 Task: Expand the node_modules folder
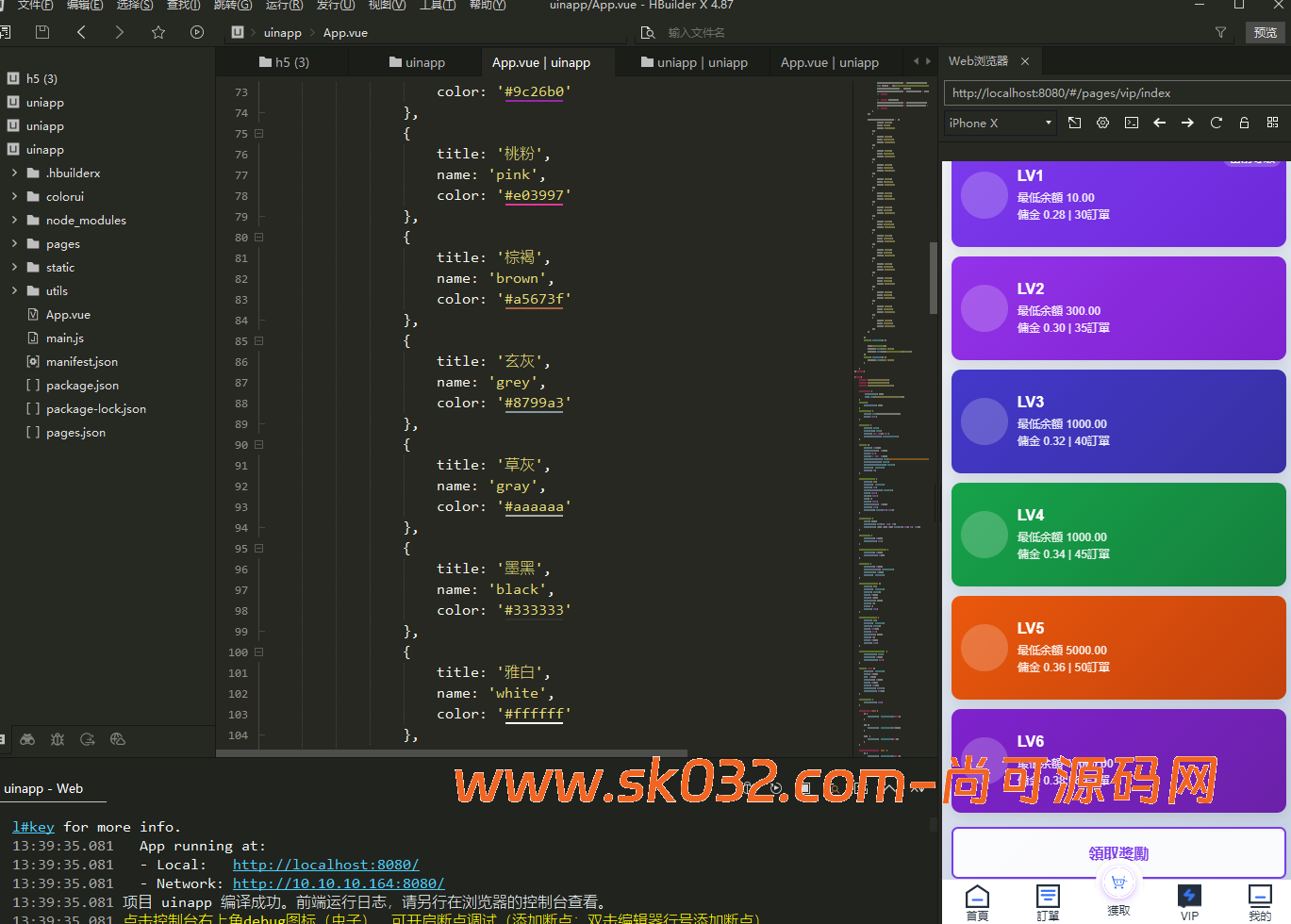click(x=14, y=221)
